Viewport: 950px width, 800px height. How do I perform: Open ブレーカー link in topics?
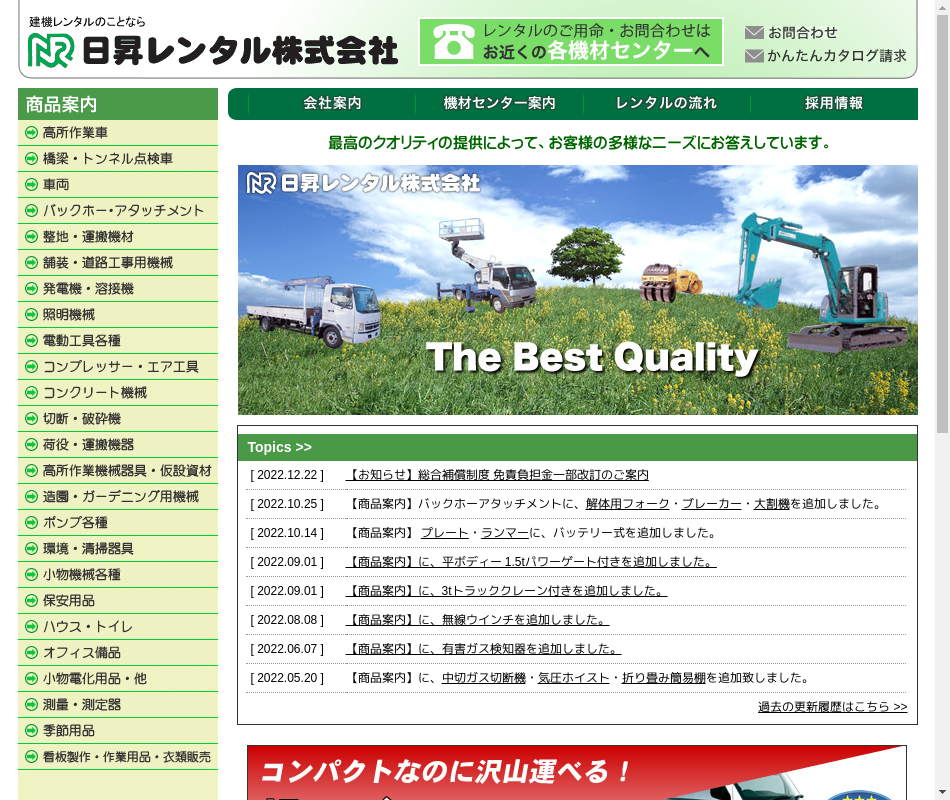point(711,504)
